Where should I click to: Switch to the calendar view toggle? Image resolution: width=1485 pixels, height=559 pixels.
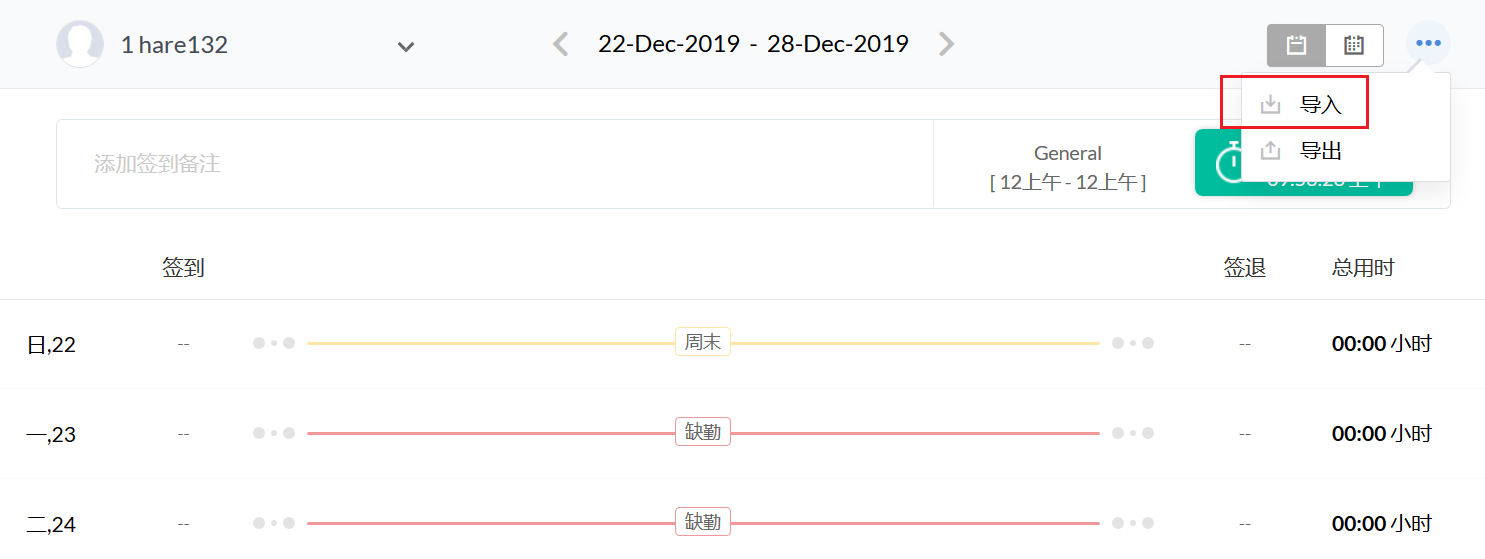[1354, 45]
